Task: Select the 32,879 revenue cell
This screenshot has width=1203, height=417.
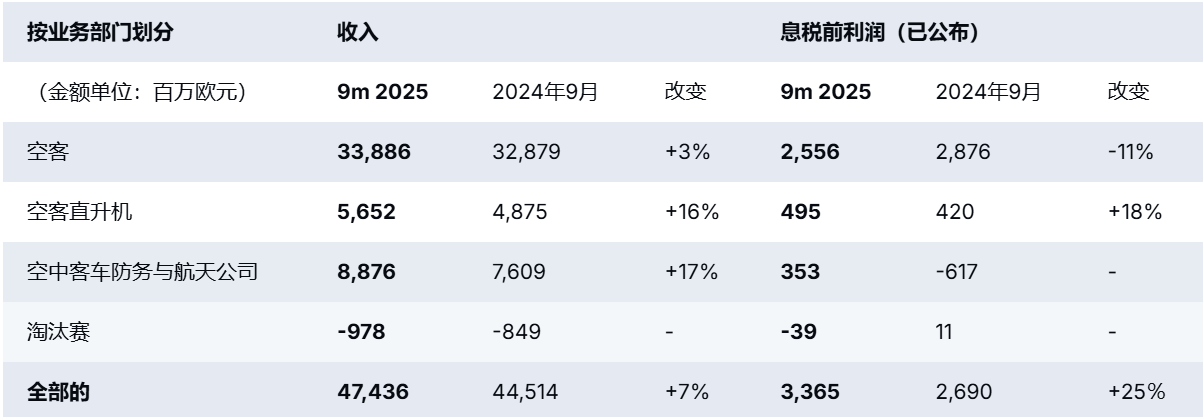Action: click(x=527, y=152)
